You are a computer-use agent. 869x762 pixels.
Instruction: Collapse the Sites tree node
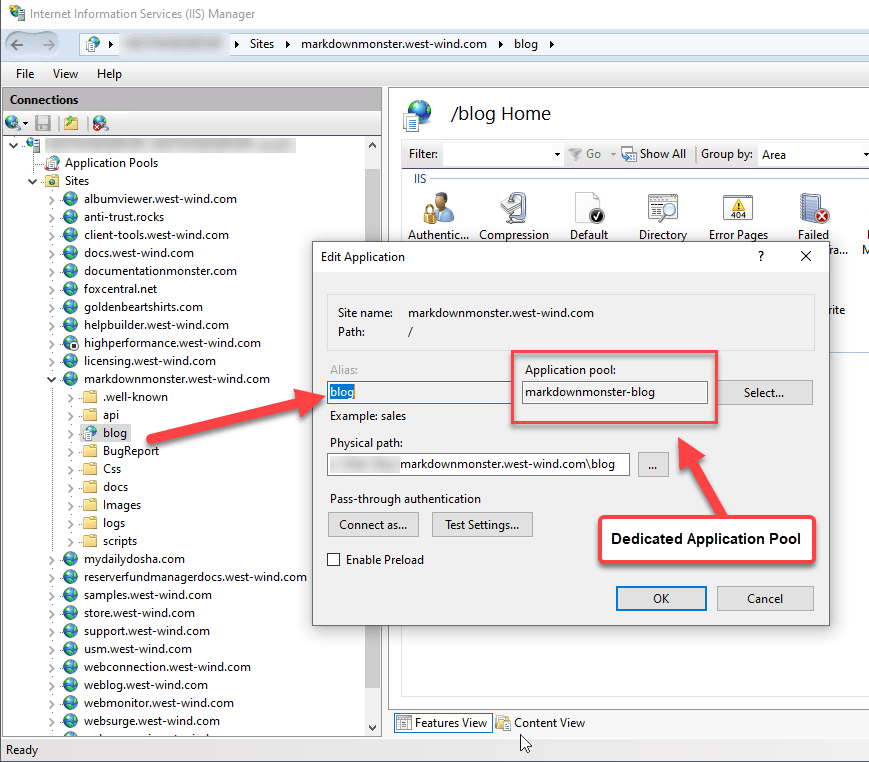(33, 181)
